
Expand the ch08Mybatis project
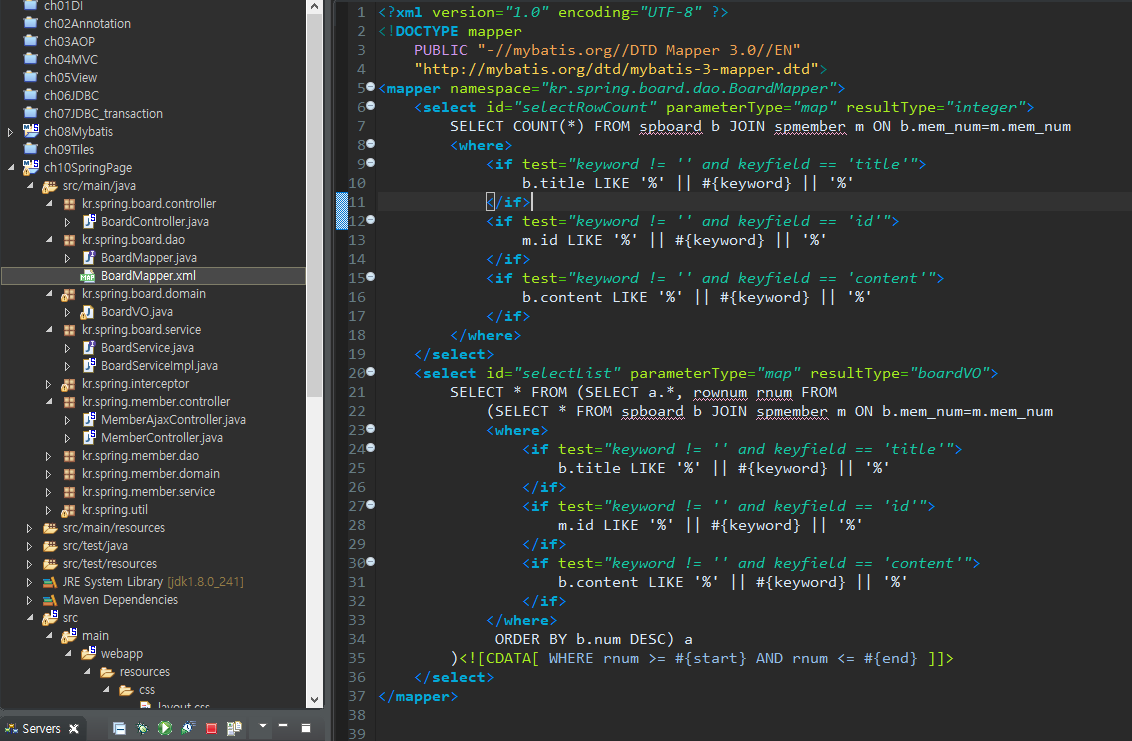[x=10, y=132]
